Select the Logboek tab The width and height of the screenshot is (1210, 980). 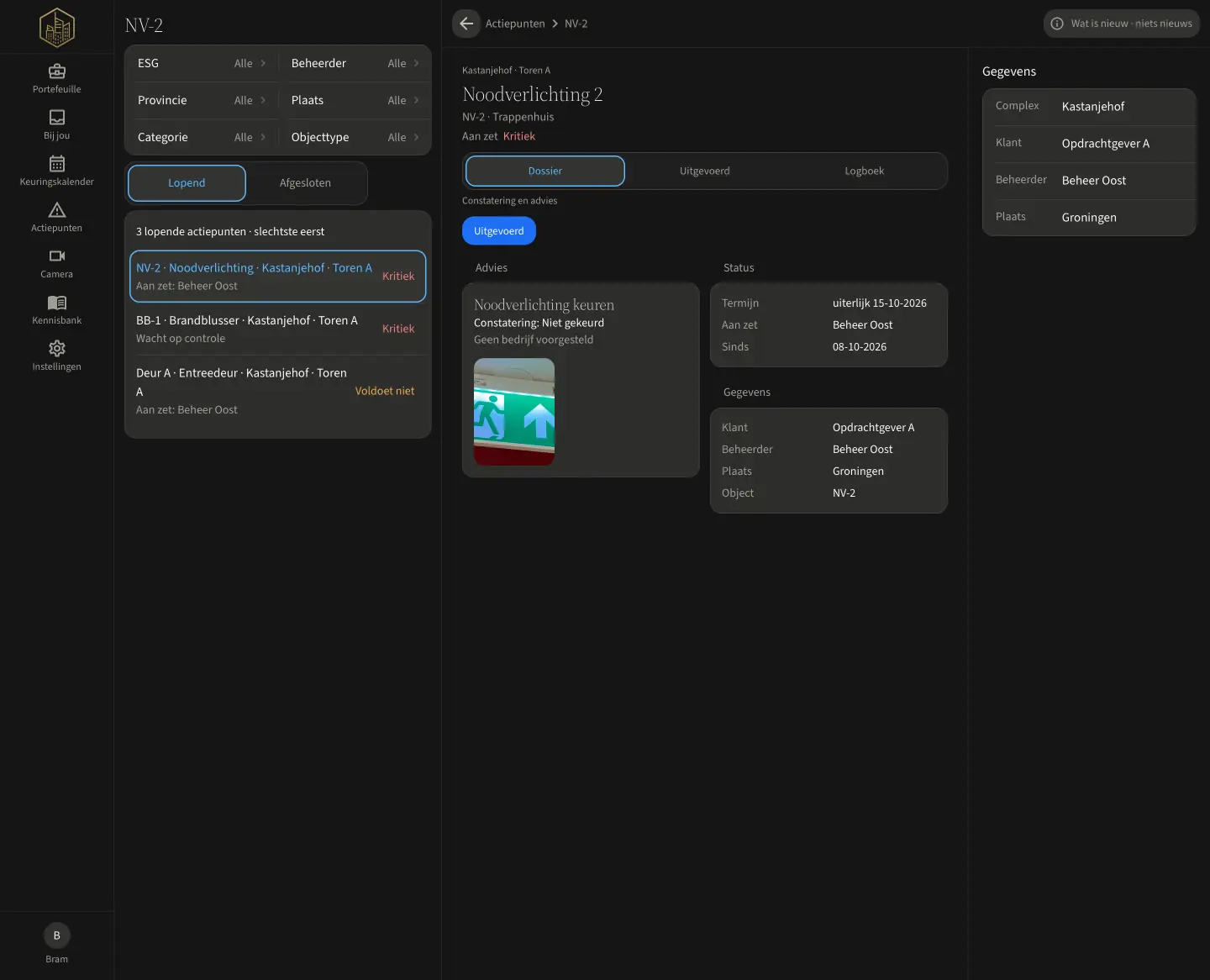865,171
